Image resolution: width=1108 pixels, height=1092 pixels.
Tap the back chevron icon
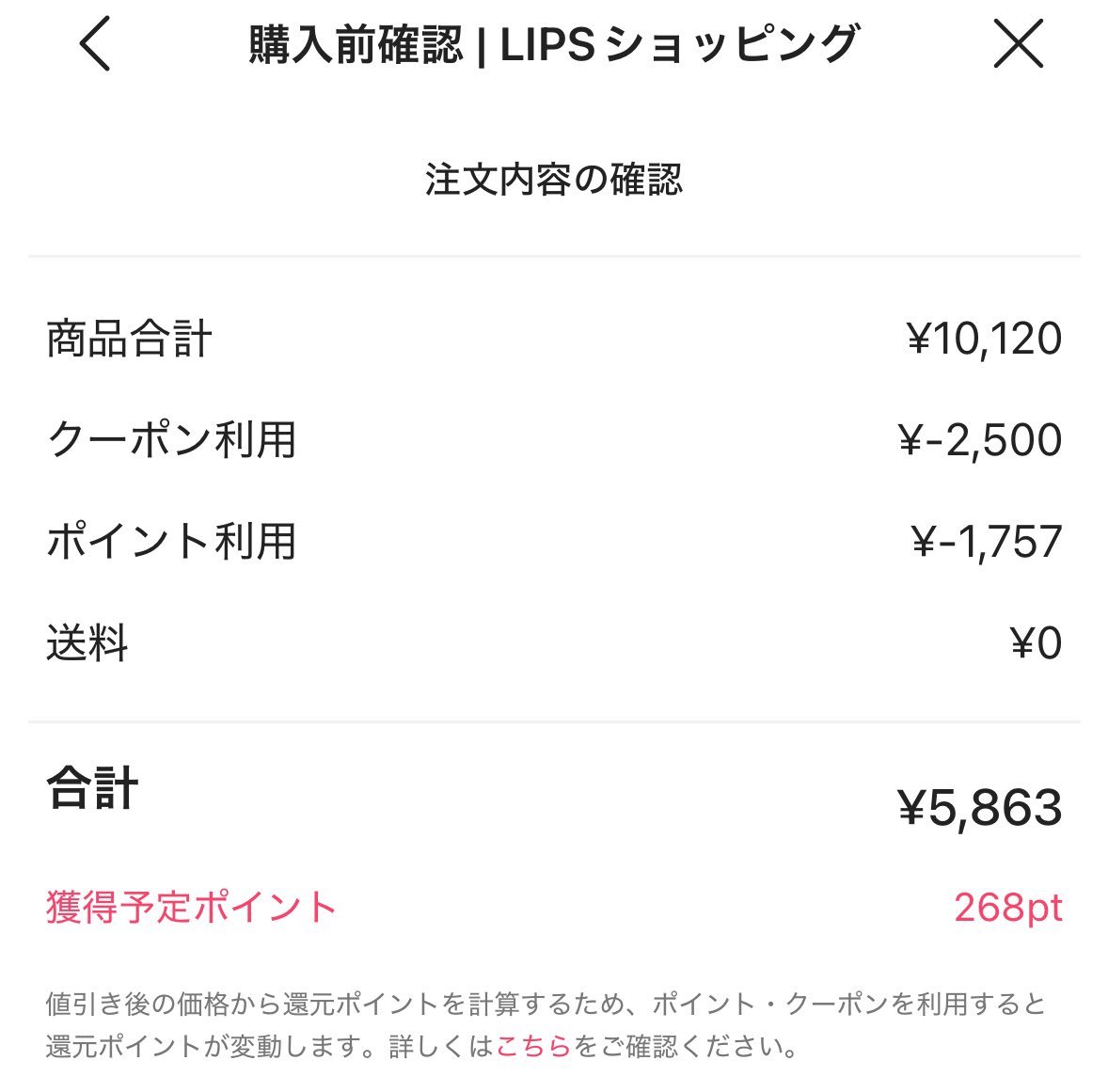[91, 45]
